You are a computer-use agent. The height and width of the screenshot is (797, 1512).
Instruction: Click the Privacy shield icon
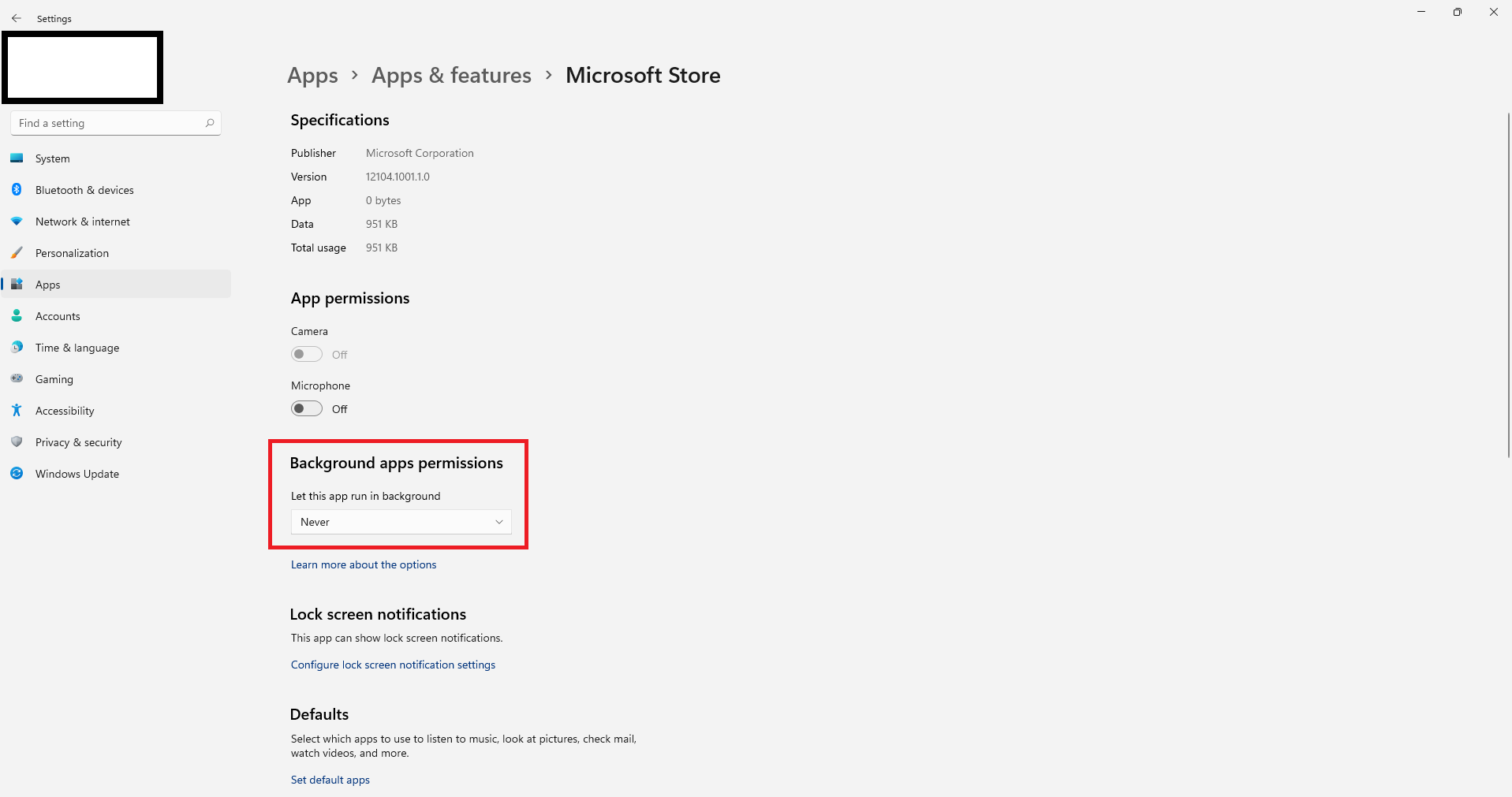(17, 442)
